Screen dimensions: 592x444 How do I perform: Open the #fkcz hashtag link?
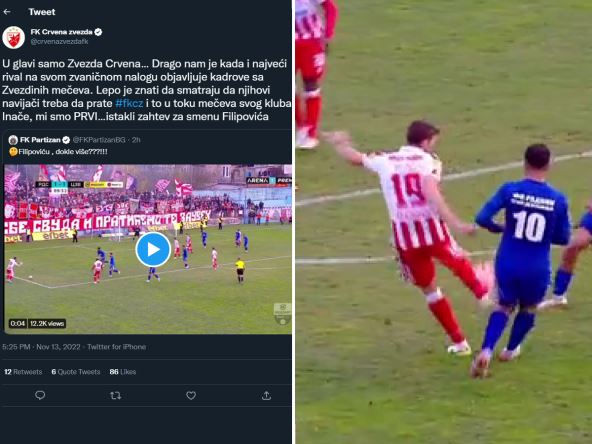click(x=129, y=103)
